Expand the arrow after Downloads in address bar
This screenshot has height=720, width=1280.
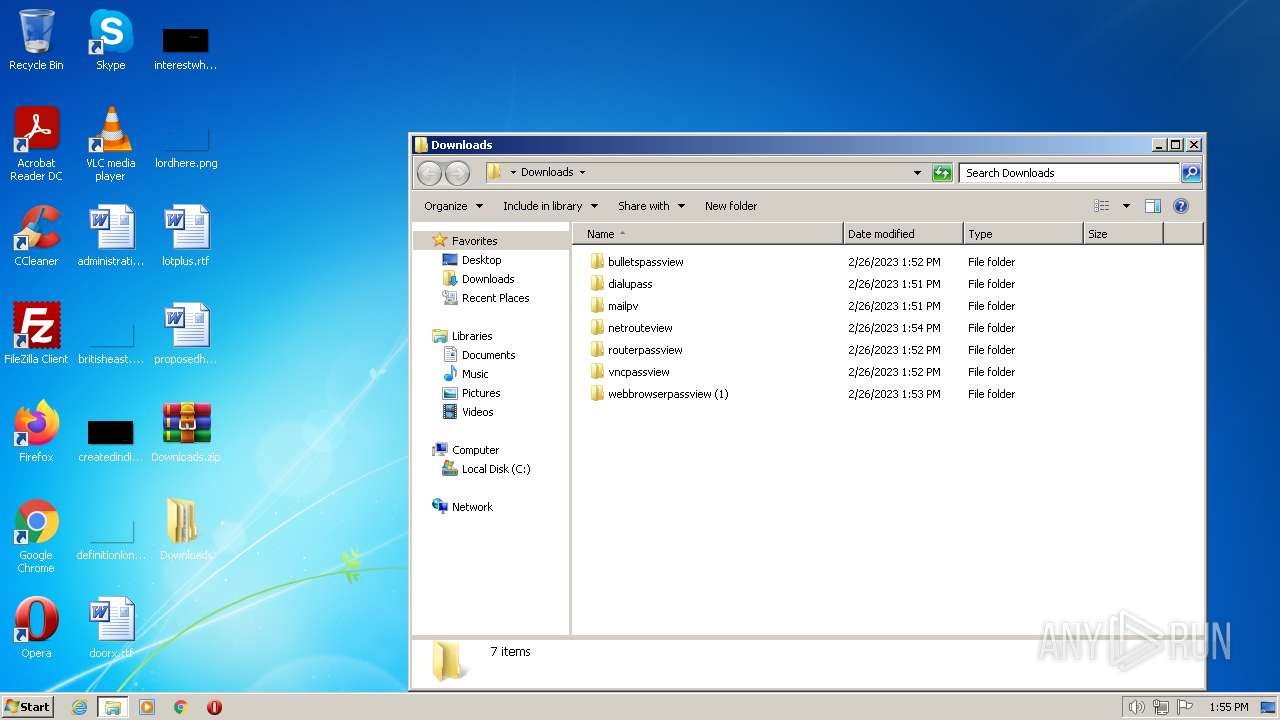click(x=582, y=172)
